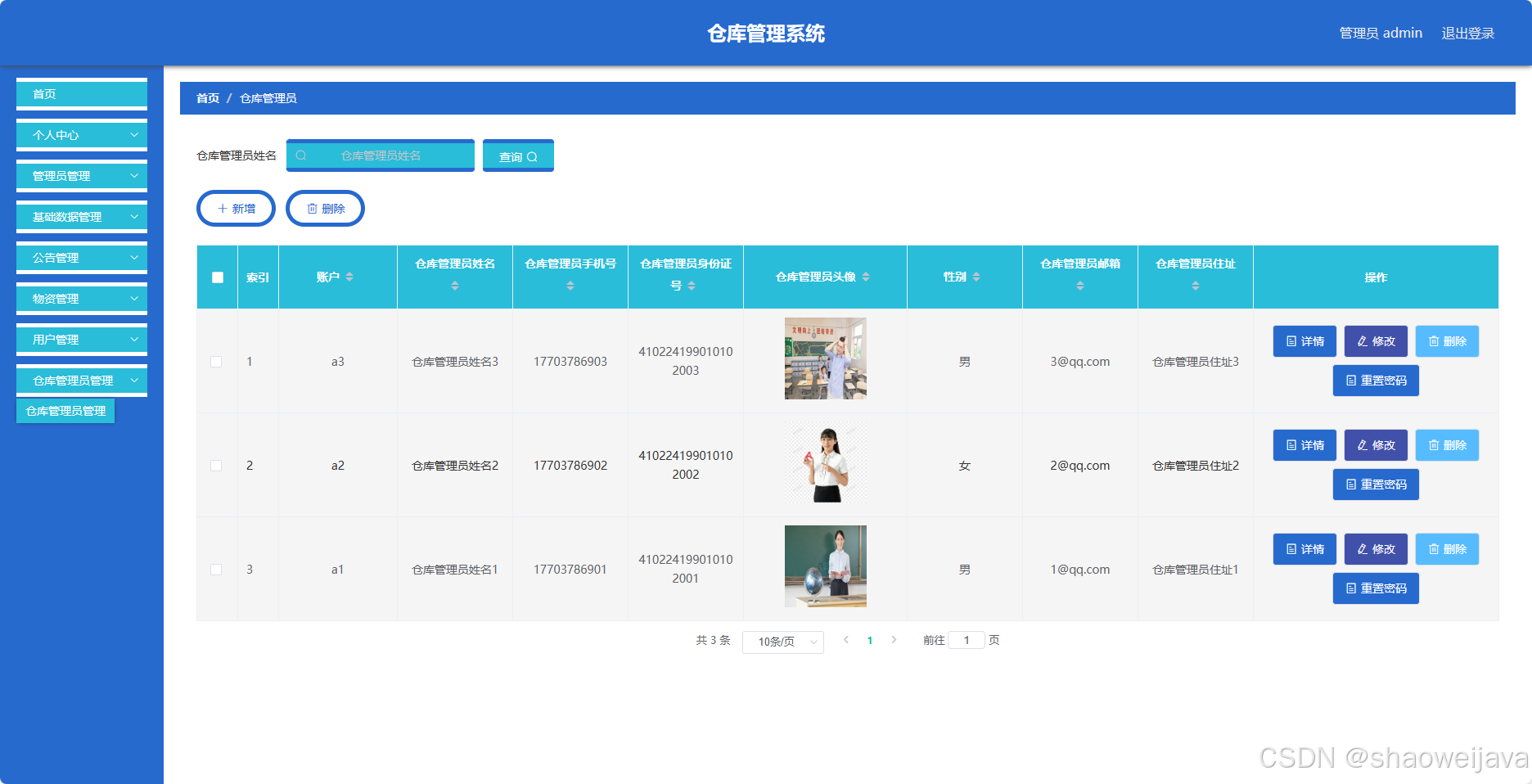Expand the 管理员管理 sidebar menu
1532x784 pixels.
click(81, 175)
